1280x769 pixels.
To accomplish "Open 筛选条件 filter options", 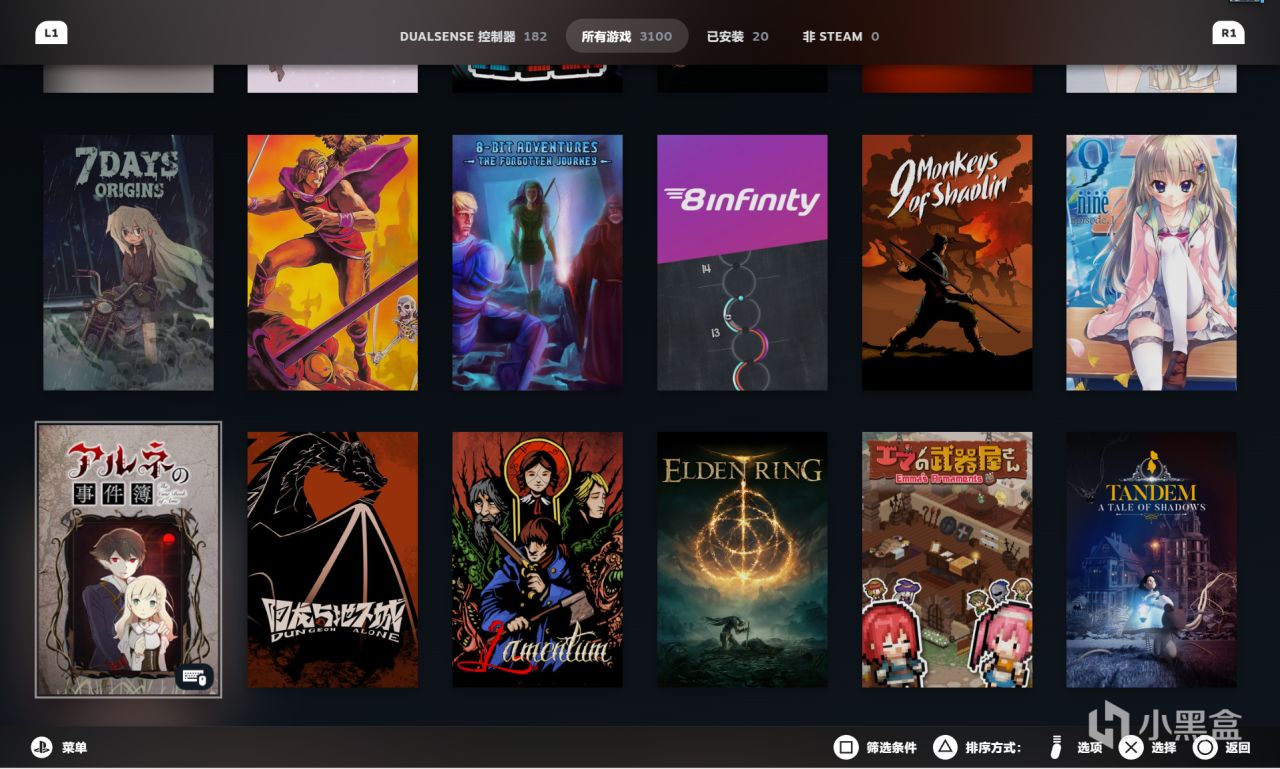I will point(892,748).
